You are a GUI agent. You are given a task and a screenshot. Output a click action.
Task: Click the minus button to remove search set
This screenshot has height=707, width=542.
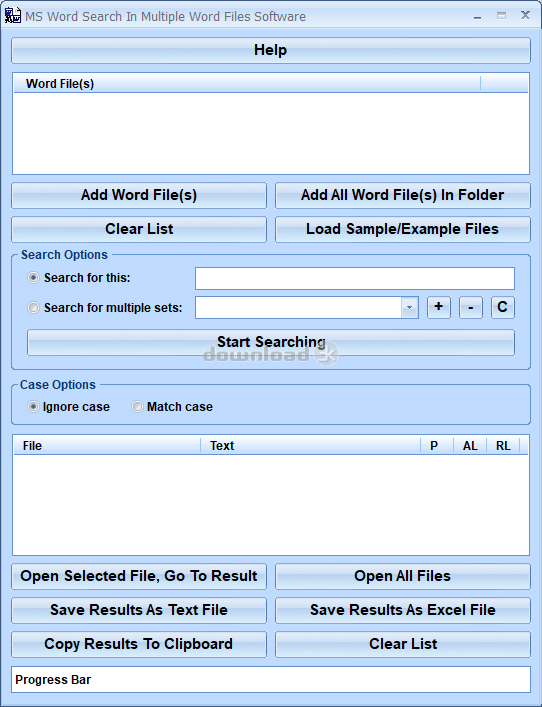(x=471, y=308)
